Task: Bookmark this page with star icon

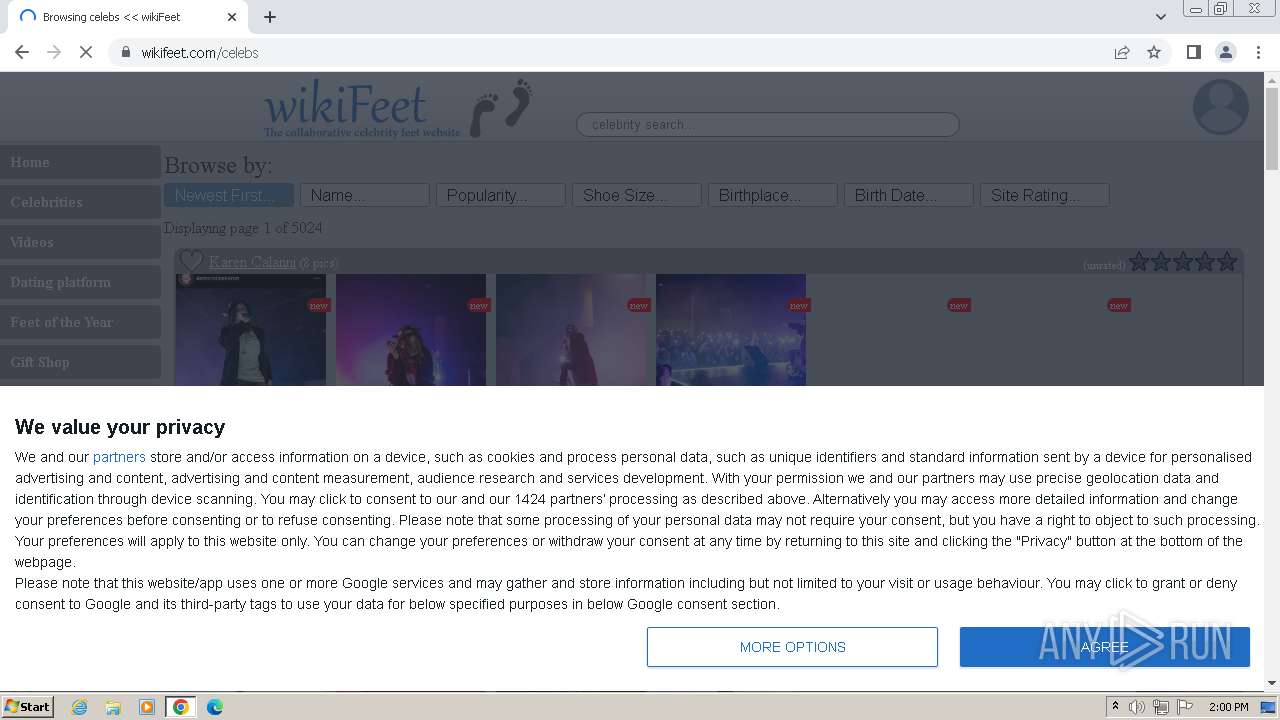Action: pos(1154,52)
